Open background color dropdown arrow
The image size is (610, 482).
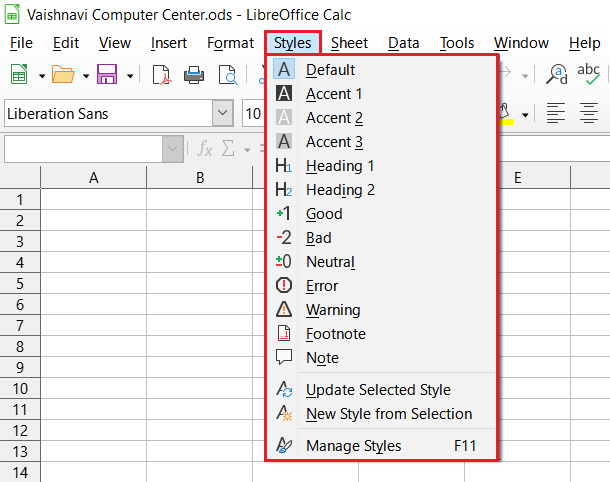click(x=525, y=115)
